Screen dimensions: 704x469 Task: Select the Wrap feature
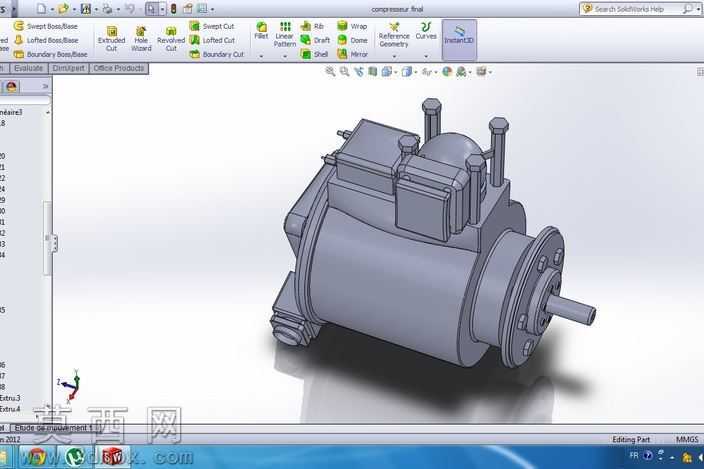tap(352, 26)
